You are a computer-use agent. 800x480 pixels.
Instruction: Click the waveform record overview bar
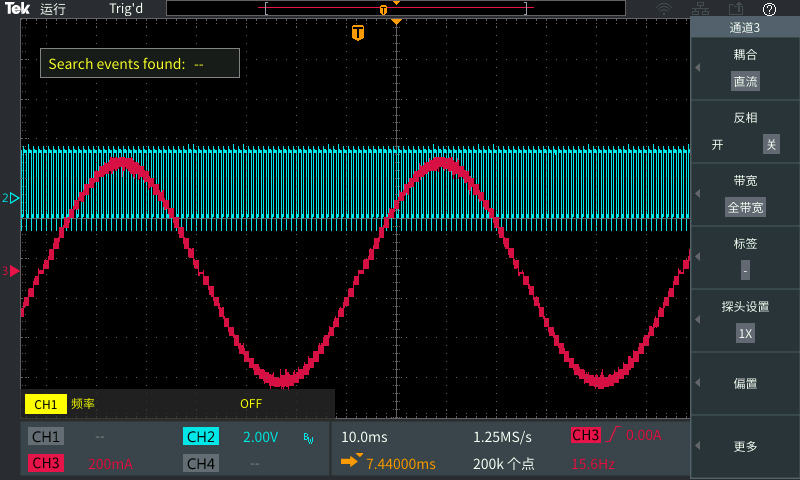coord(396,9)
